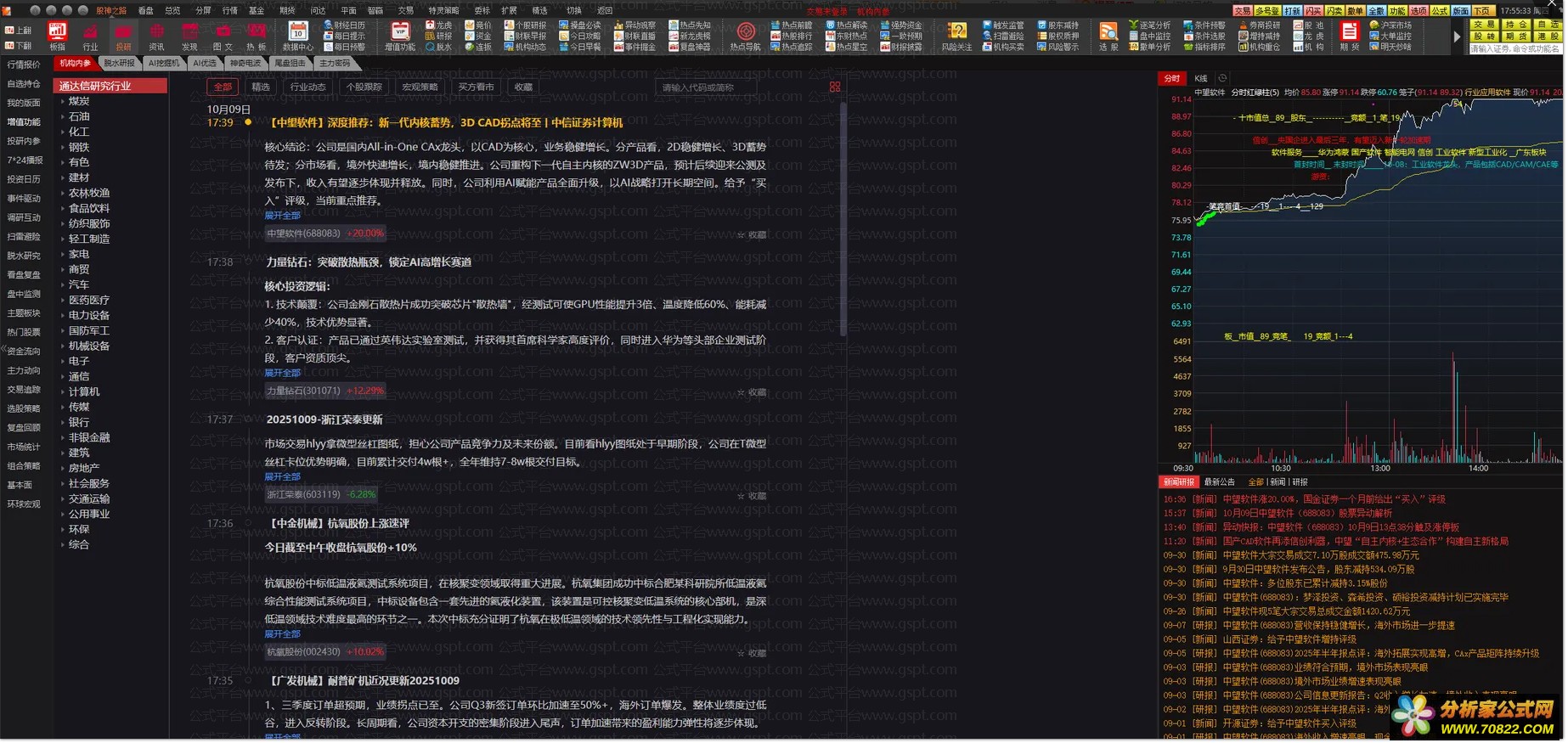The image size is (1568, 743).
Task: Click the 上翻 page-up button
Action: click(x=18, y=31)
